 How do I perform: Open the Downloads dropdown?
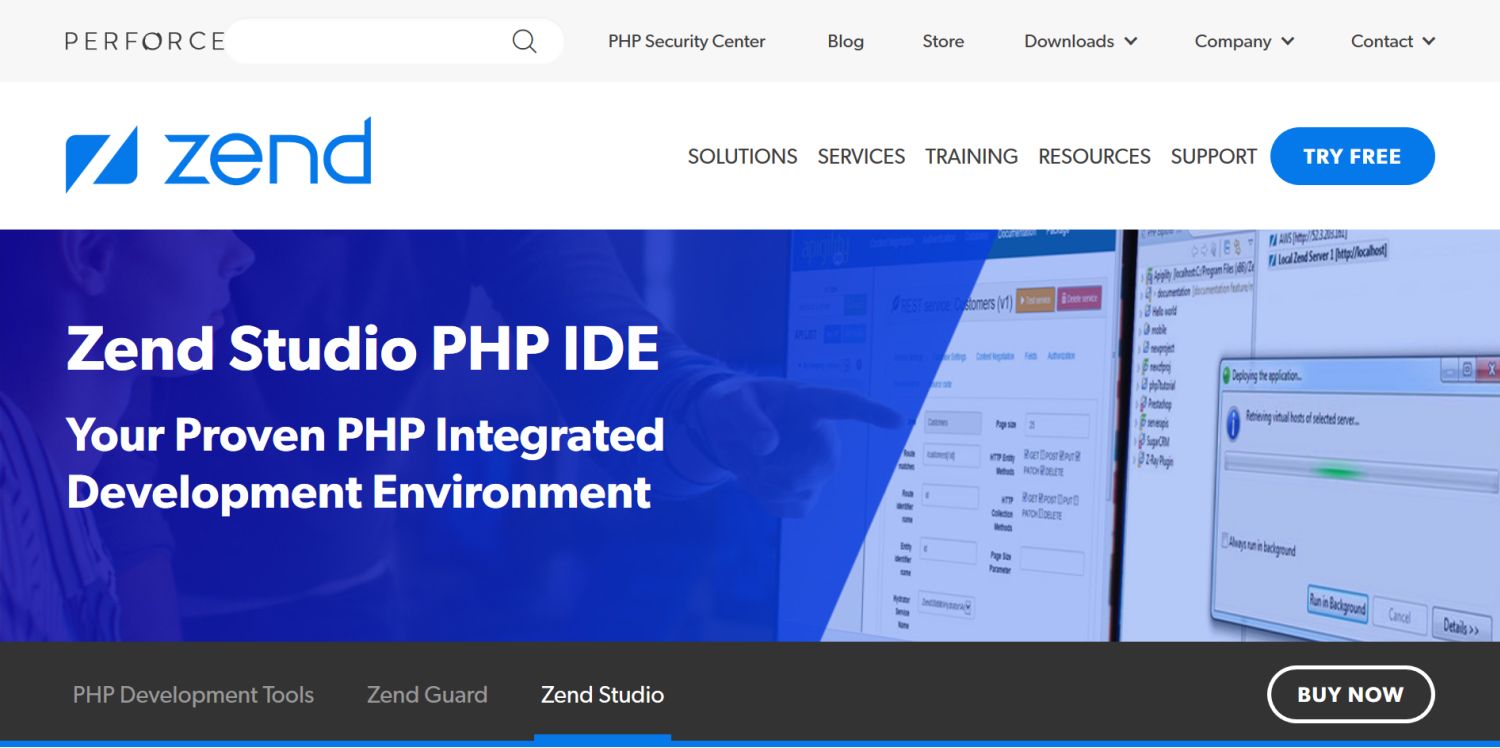[x=1080, y=41]
